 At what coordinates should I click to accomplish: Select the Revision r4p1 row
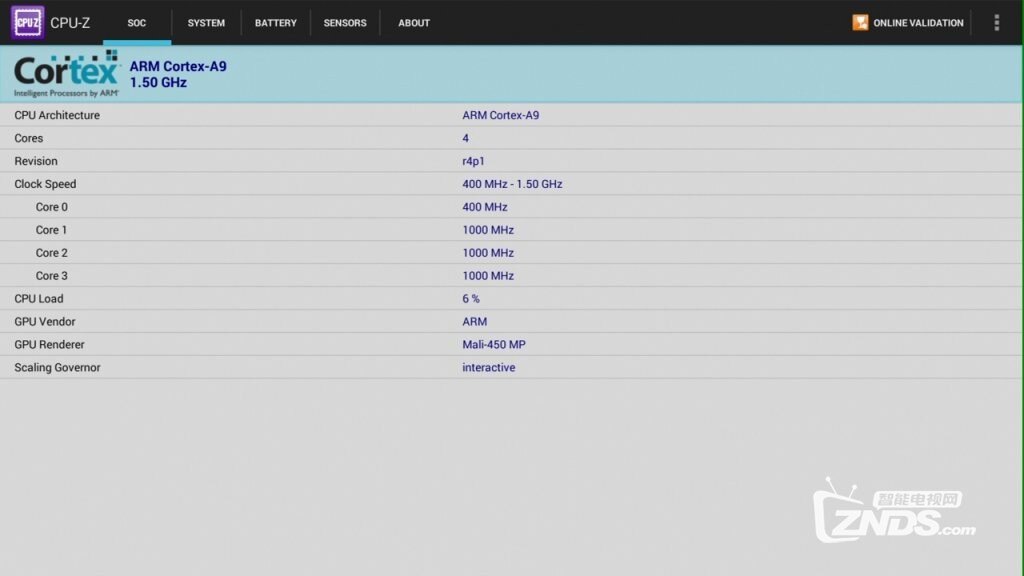(512, 161)
